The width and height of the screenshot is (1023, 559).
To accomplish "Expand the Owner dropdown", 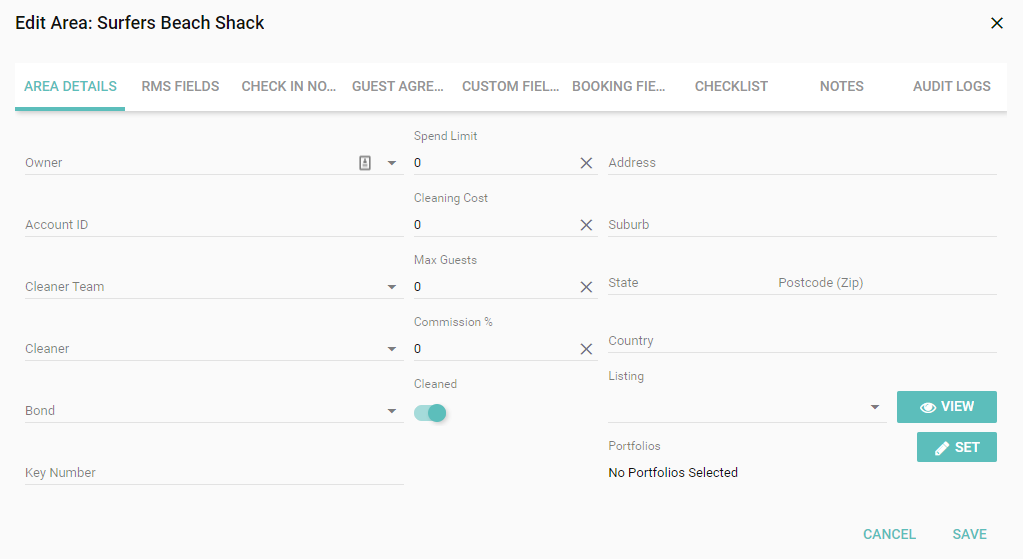I will pos(391,163).
